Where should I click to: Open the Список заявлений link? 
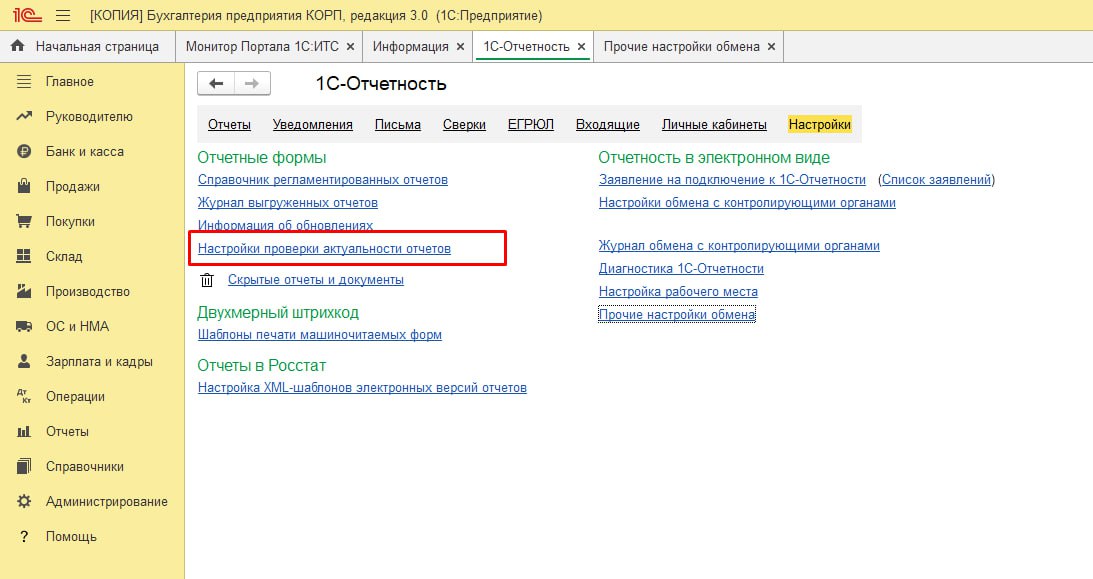pyautogui.click(x=936, y=180)
